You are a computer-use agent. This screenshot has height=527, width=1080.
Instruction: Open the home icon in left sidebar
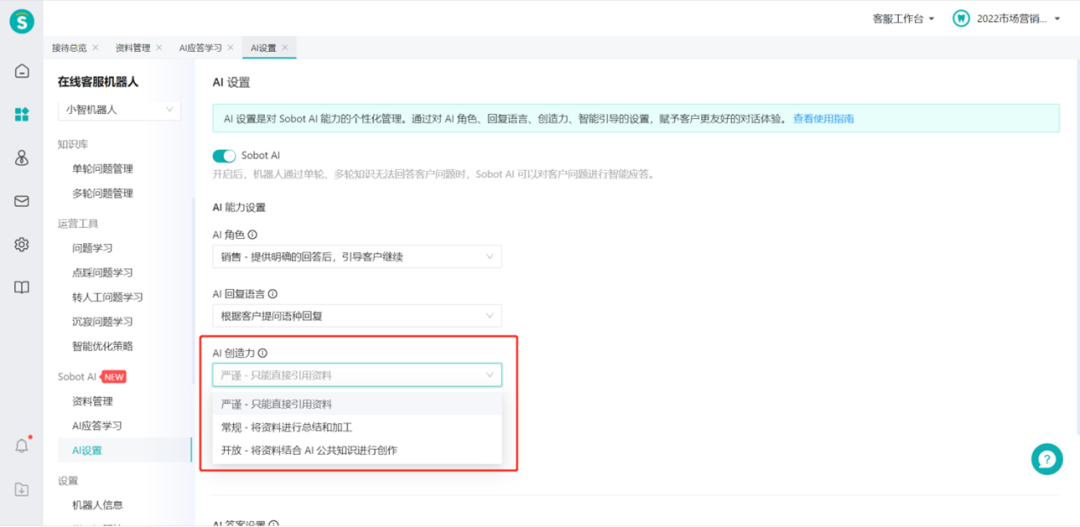click(22, 71)
